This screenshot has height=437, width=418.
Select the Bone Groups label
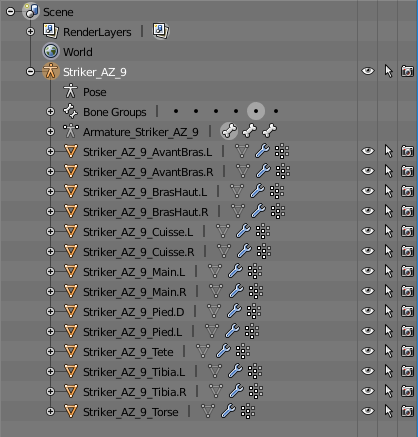click(x=115, y=112)
